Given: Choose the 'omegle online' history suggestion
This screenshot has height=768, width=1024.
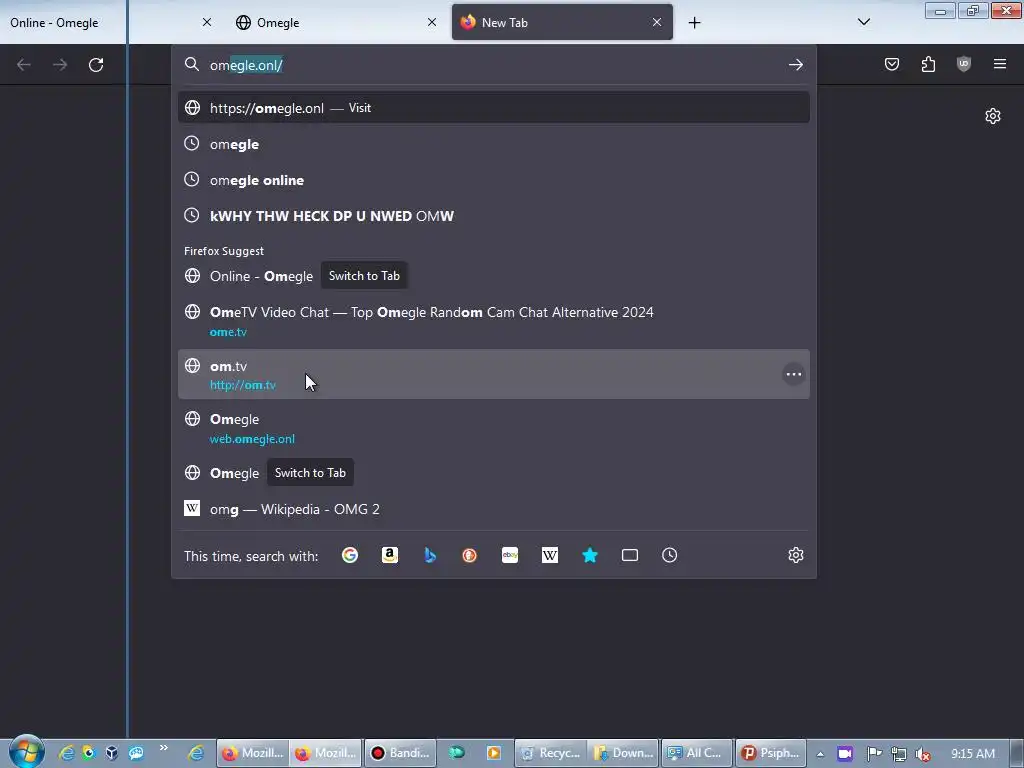Looking at the screenshot, I should point(494,180).
